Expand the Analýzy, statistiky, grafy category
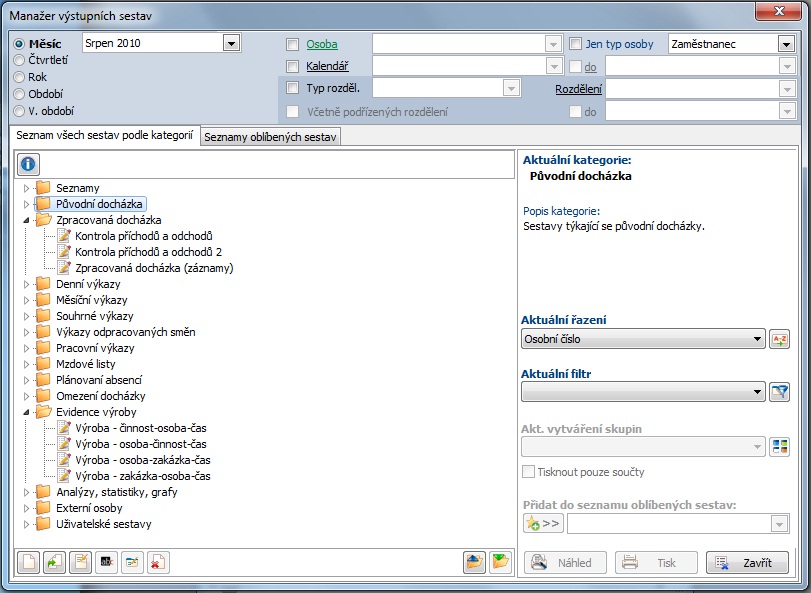 pyautogui.click(x=26, y=493)
